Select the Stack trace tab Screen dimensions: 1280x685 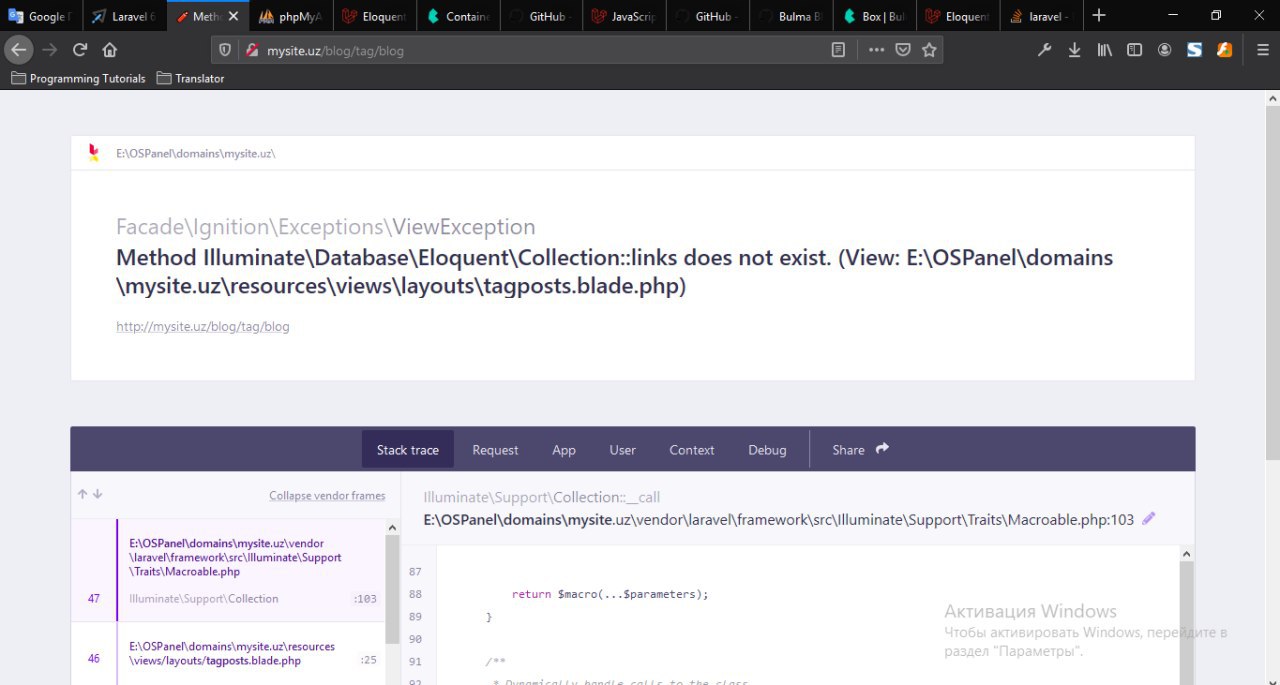408,449
